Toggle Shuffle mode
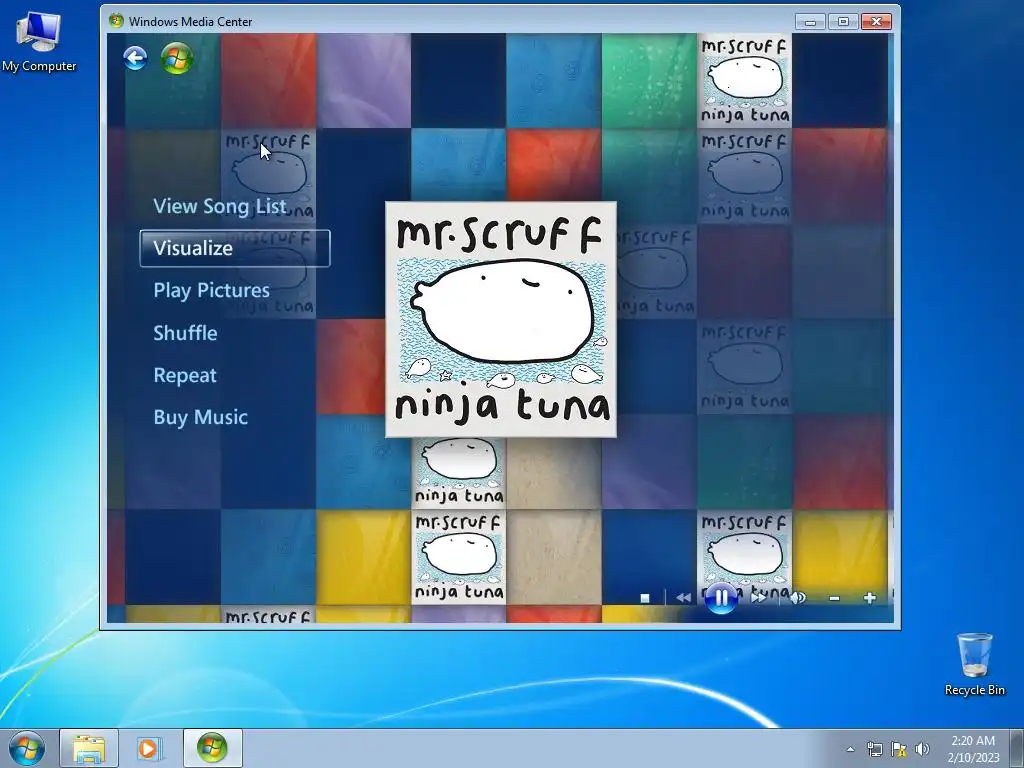 pyautogui.click(x=185, y=333)
